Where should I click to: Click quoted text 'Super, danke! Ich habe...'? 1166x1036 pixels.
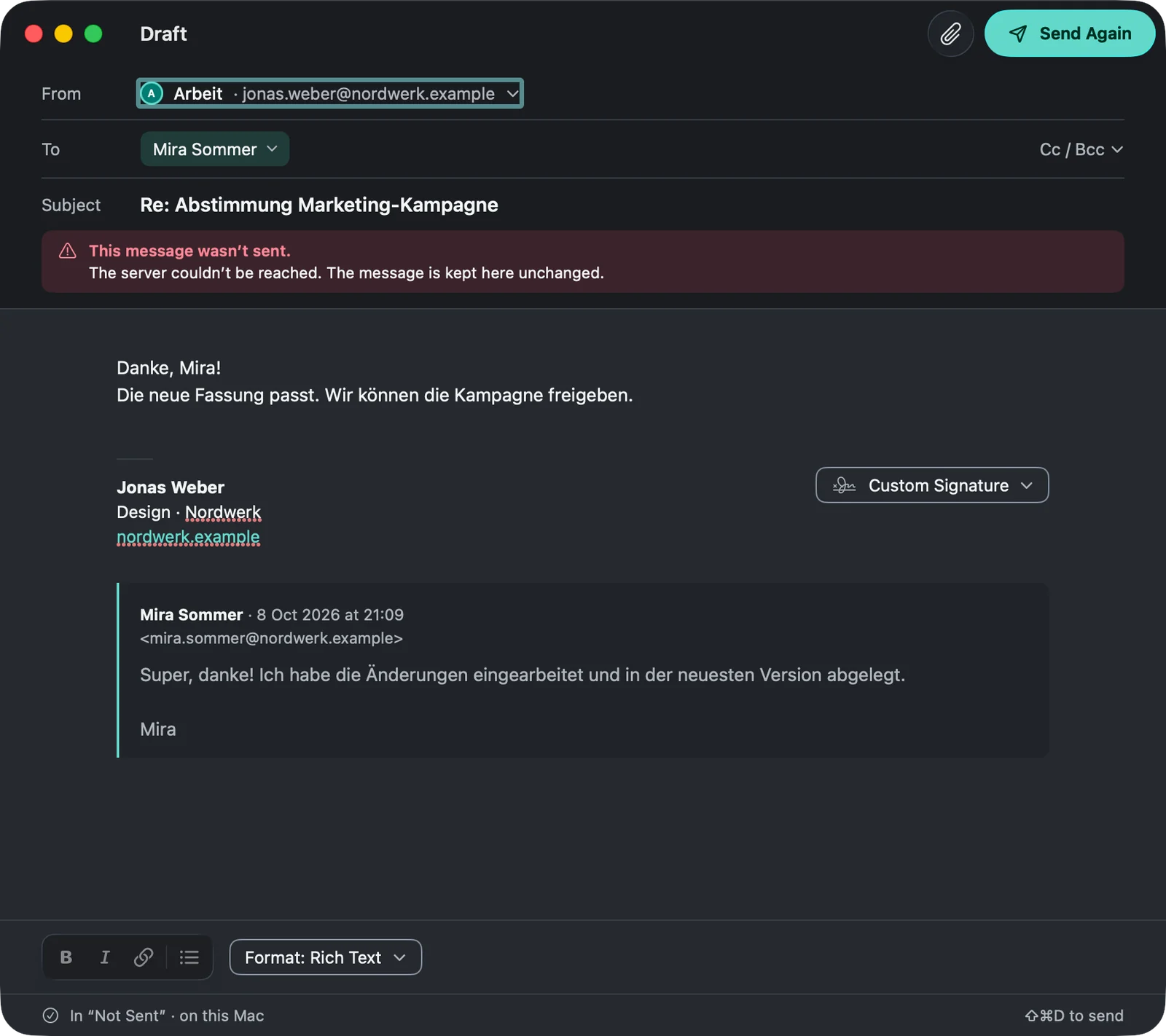tap(523, 675)
